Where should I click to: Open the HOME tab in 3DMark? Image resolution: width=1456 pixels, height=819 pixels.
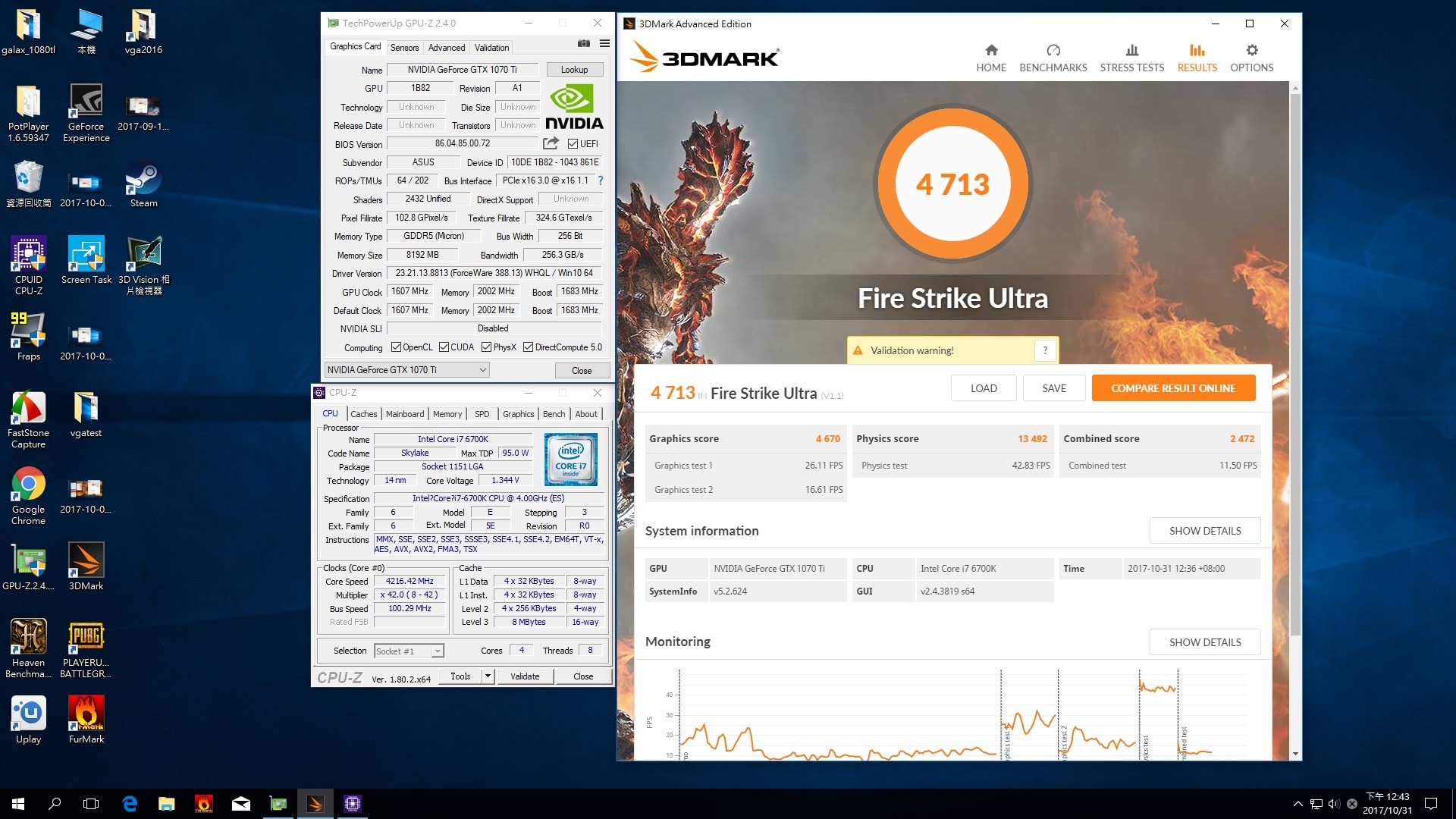[x=990, y=58]
